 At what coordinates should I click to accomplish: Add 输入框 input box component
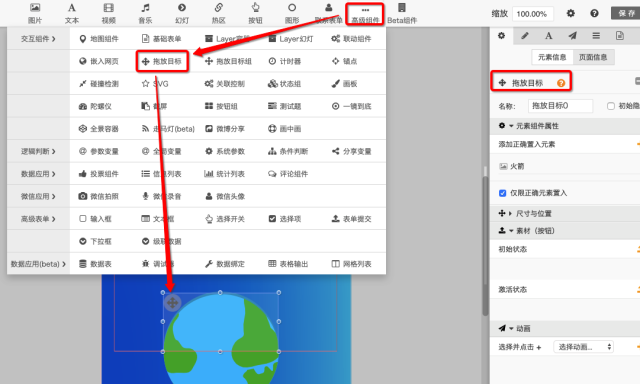click(x=95, y=219)
